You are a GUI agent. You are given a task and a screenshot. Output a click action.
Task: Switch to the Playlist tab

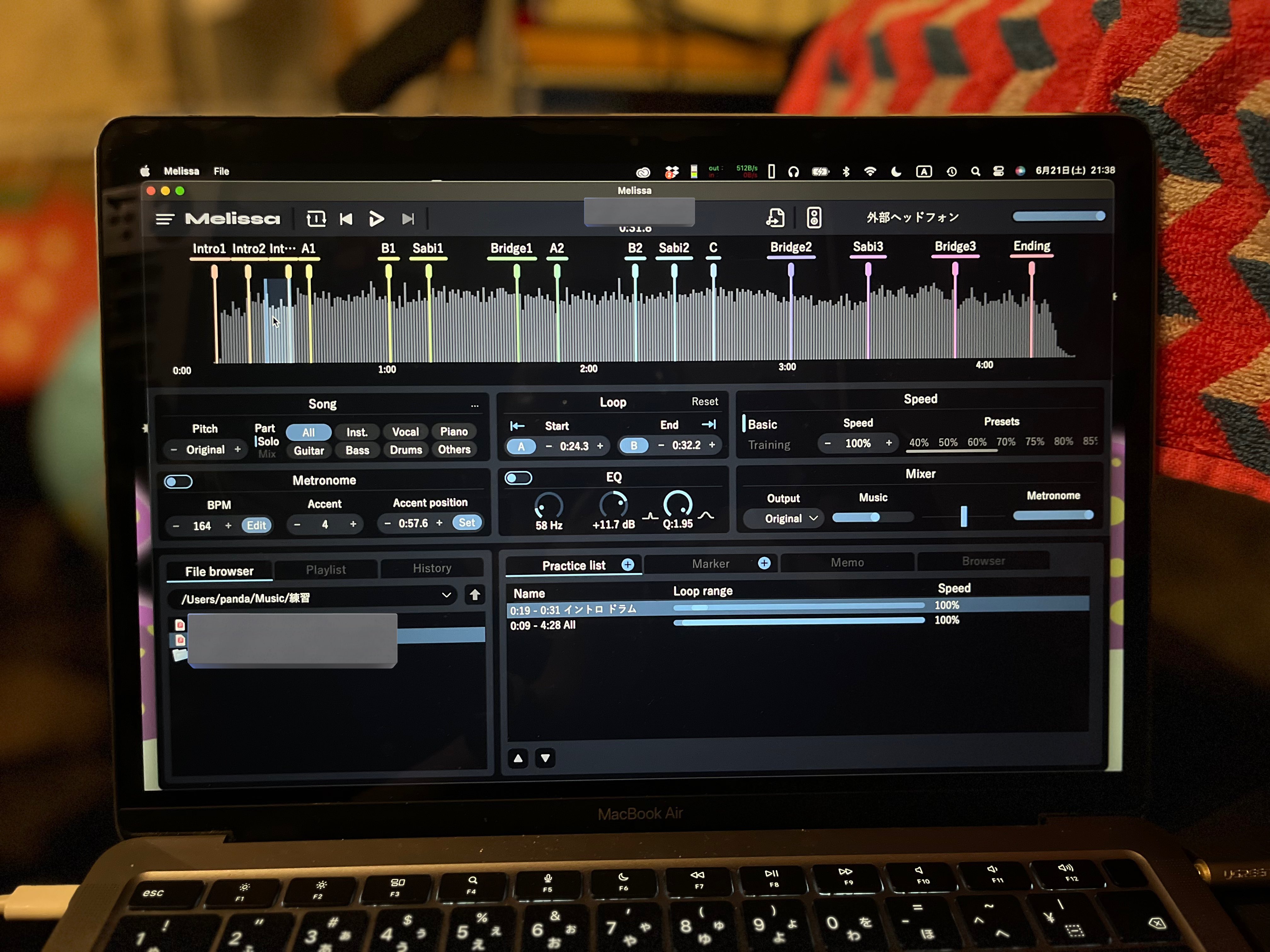pos(326,570)
